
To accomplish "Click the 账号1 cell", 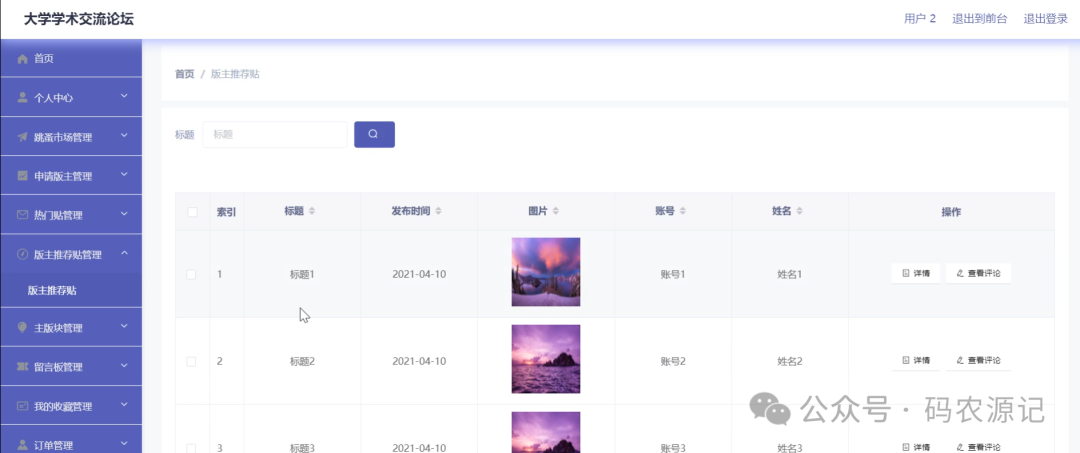I will point(673,274).
